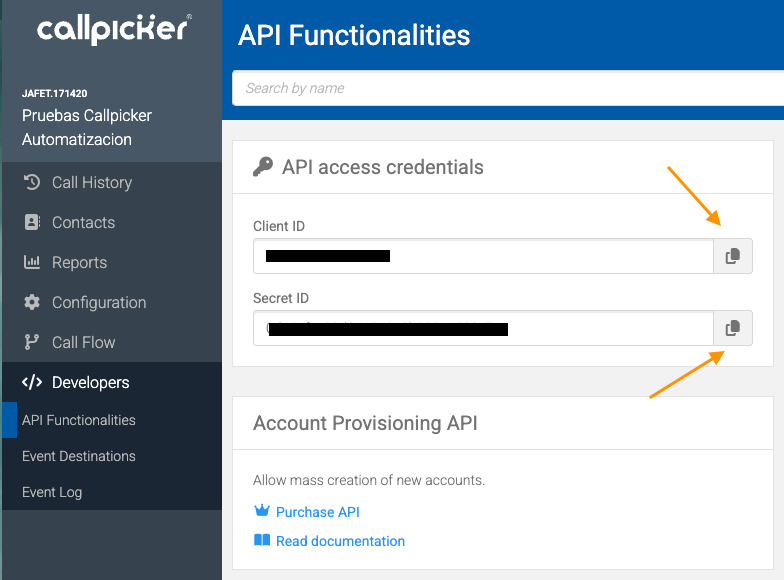Image resolution: width=784 pixels, height=580 pixels.
Task: Copy the Secret ID to clipboard
Action: [732, 328]
